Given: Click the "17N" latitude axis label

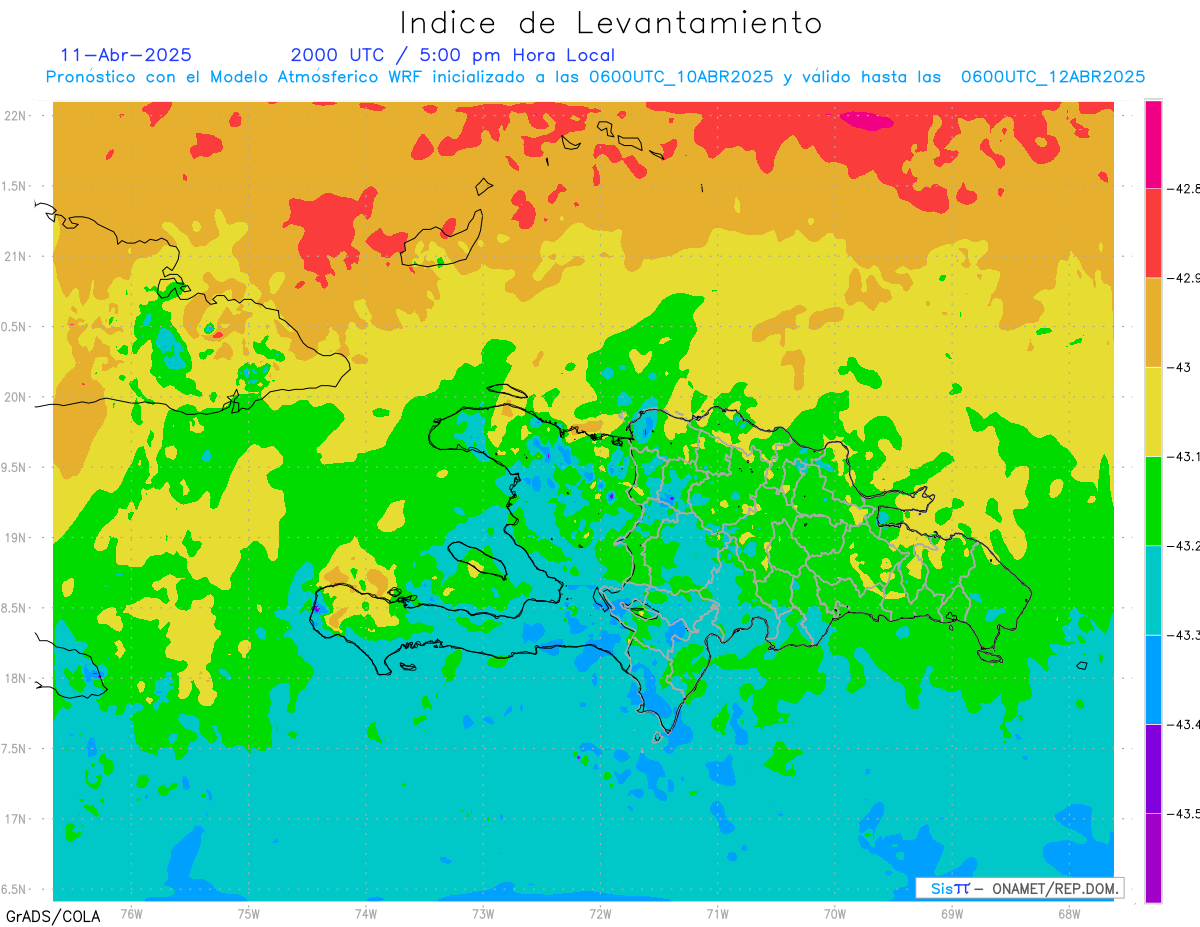Looking at the screenshot, I should click(x=16, y=819).
